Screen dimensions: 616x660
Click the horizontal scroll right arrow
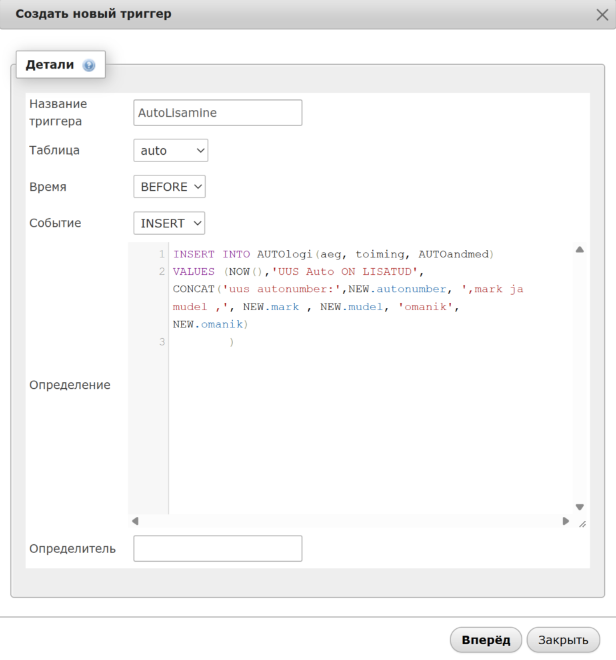(566, 521)
